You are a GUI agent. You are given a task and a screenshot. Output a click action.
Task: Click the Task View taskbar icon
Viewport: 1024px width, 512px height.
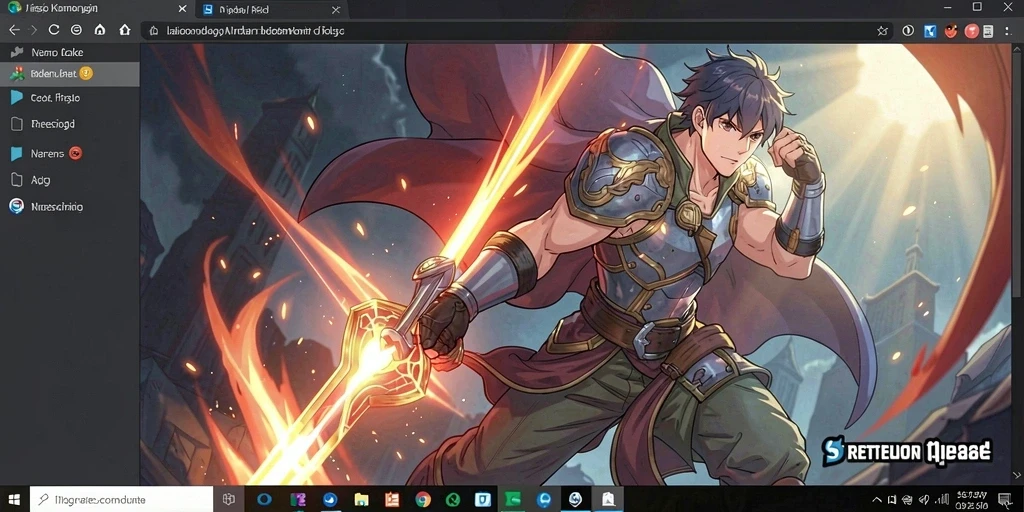click(229, 500)
